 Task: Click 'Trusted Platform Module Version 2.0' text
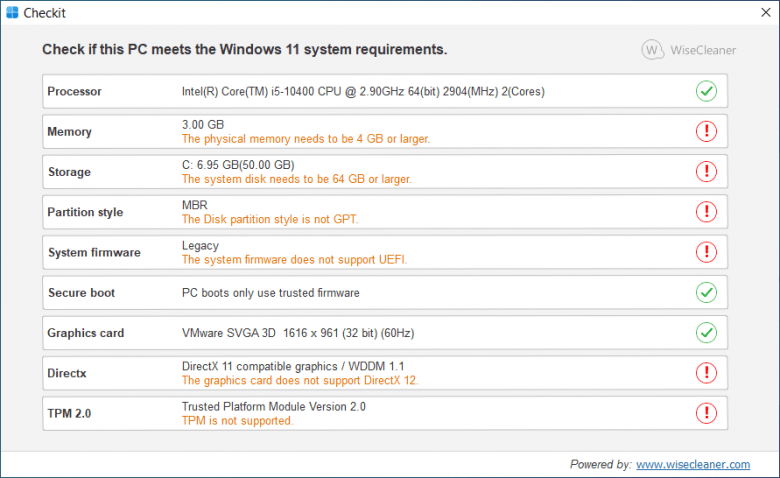274,407
